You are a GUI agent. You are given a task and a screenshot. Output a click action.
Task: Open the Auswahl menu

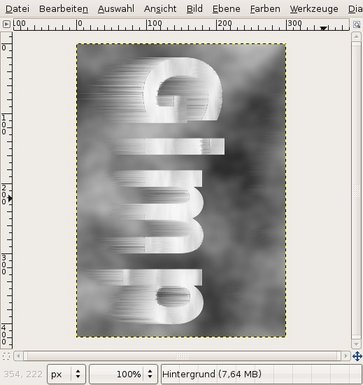click(116, 9)
